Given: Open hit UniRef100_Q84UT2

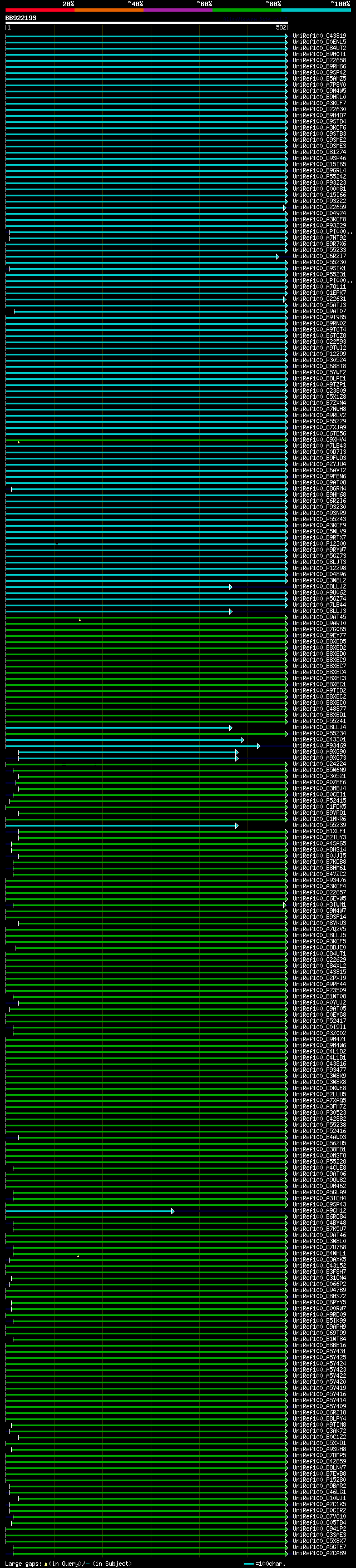Looking at the screenshot, I should click(319, 48).
